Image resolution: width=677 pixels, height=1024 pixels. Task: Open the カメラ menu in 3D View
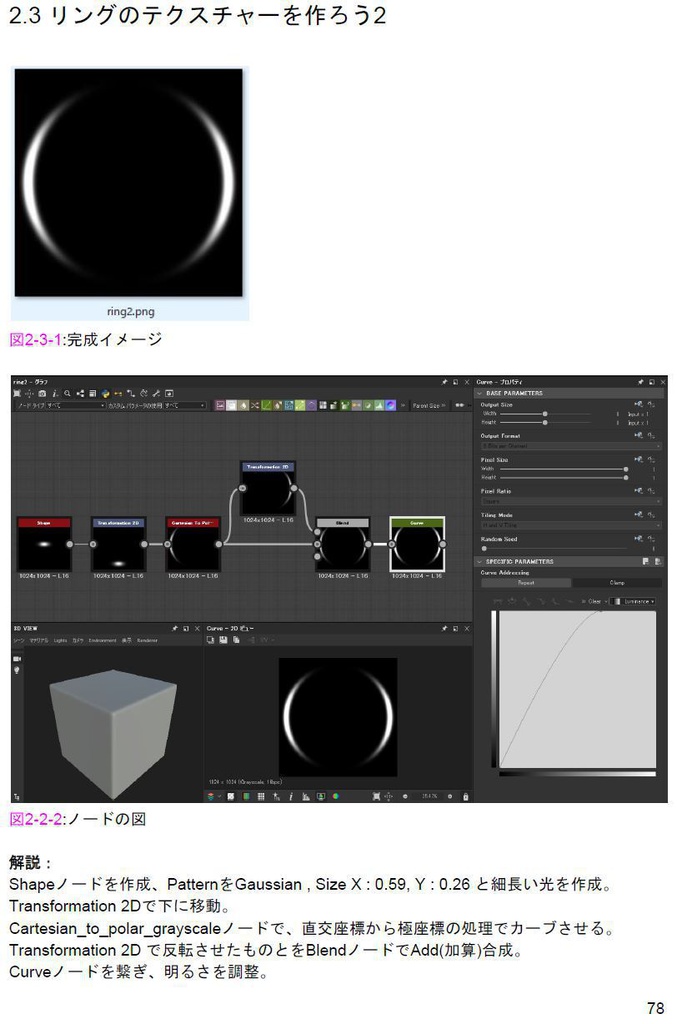pyautogui.click(x=78, y=641)
